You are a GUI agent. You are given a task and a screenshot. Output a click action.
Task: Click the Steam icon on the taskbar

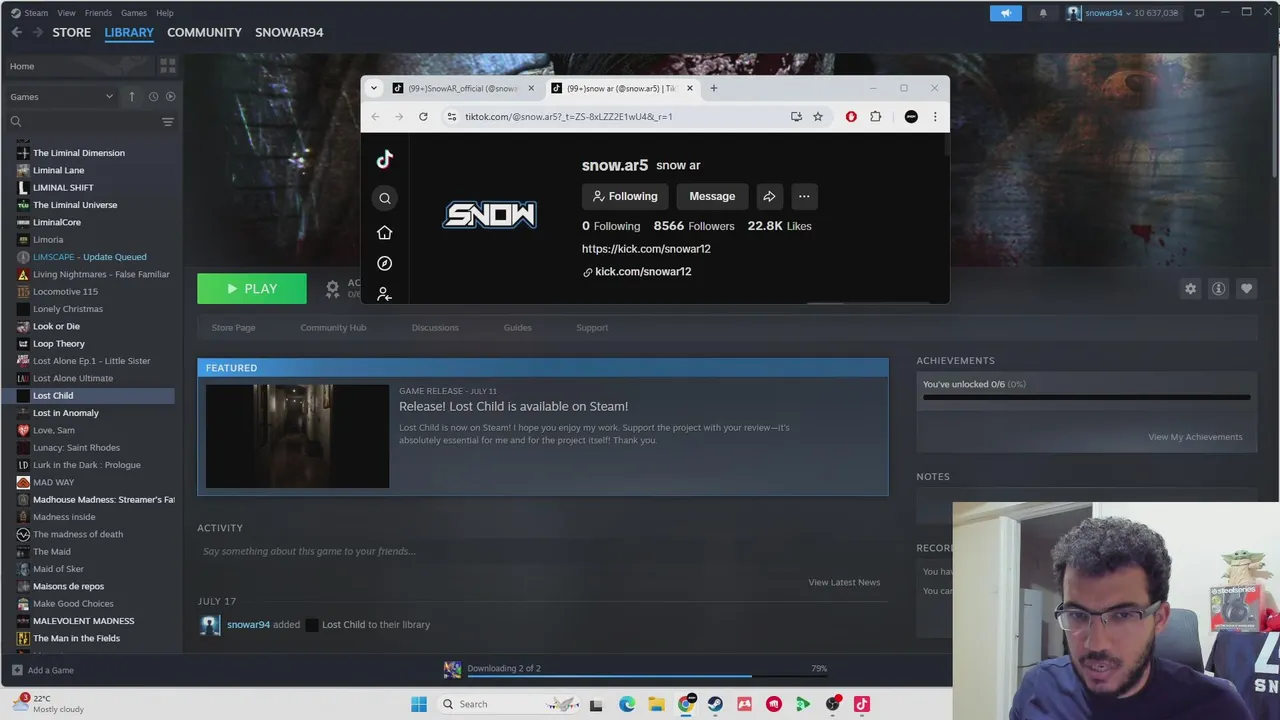pos(715,704)
